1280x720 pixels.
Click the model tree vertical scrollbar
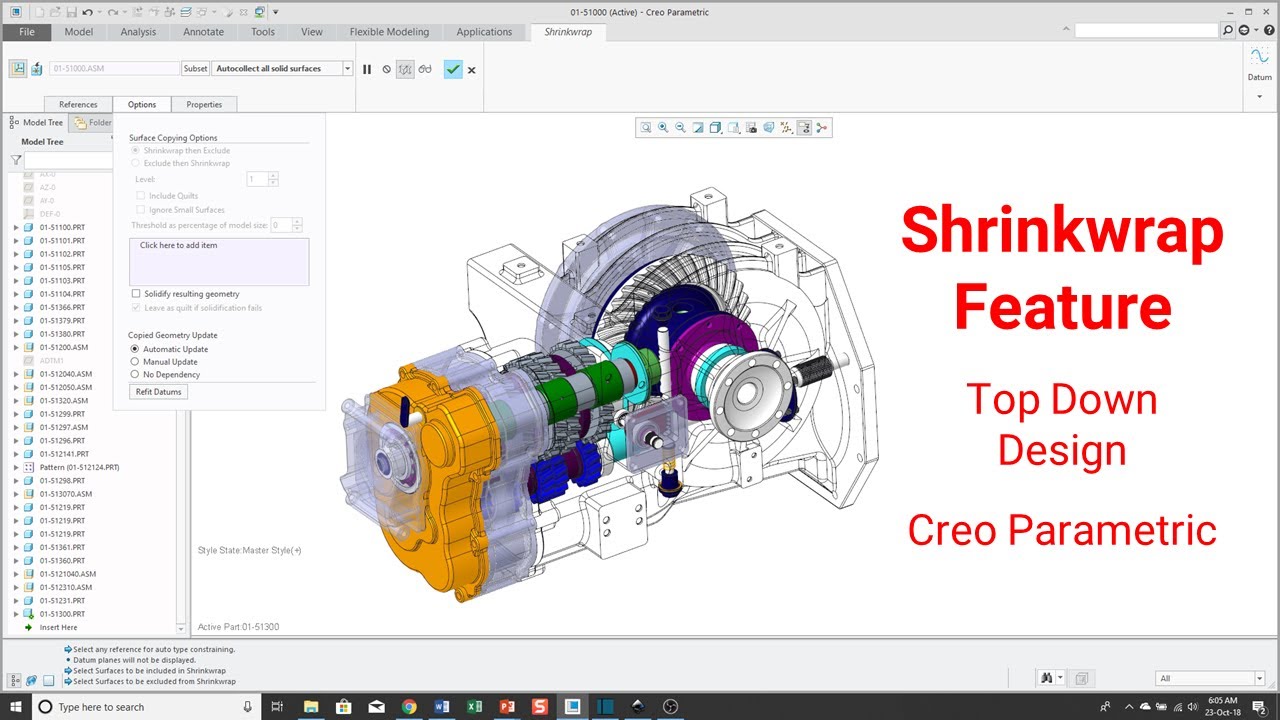(x=181, y=401)
